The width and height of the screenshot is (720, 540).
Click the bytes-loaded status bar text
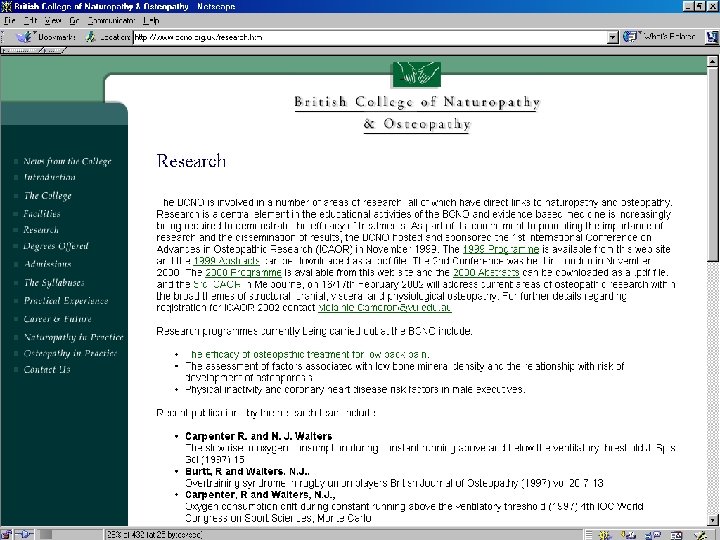(154, 535)
